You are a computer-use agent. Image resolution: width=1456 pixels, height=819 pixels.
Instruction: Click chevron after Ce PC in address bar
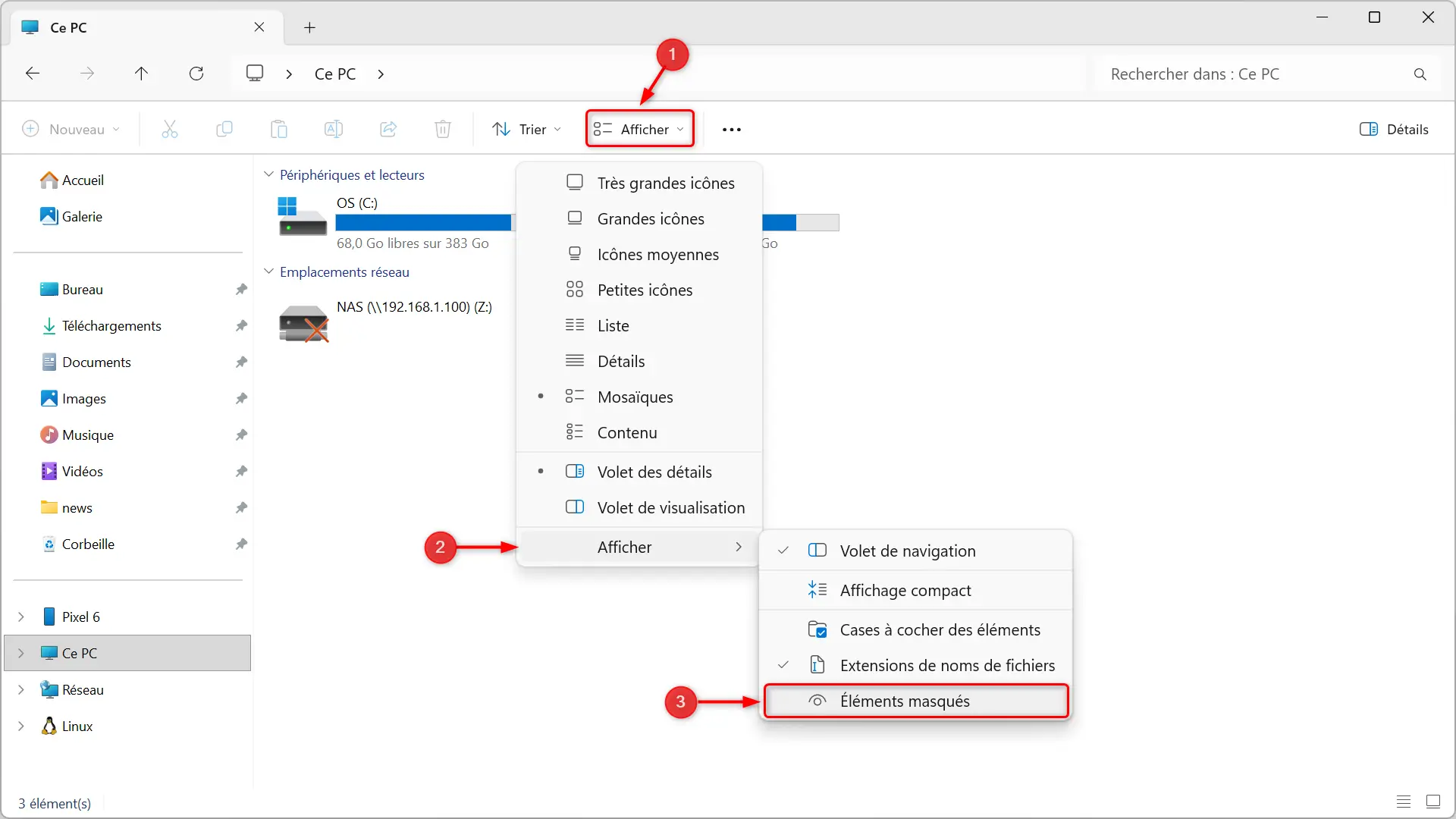pos(381,74)
